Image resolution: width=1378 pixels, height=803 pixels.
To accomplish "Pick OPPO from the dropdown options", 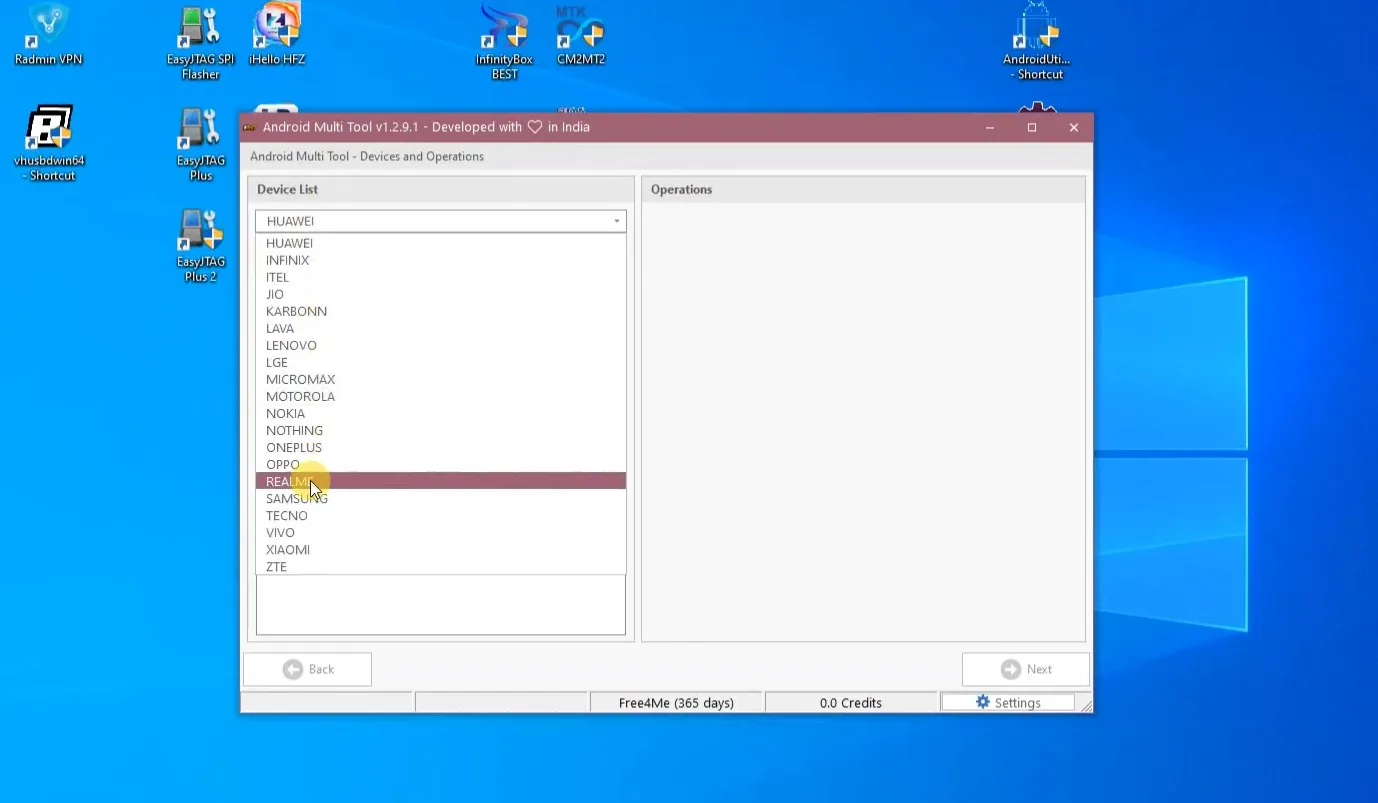I will (x=441, y=464).
